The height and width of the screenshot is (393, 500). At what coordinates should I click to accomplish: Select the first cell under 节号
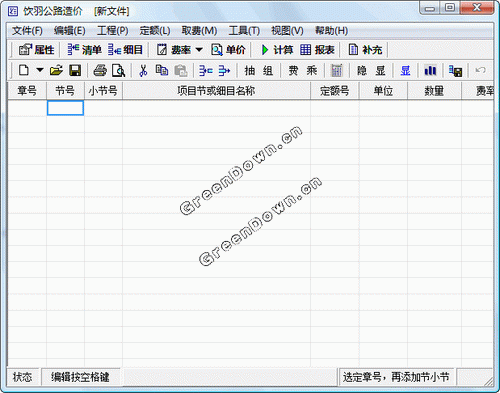coord(65,108)
